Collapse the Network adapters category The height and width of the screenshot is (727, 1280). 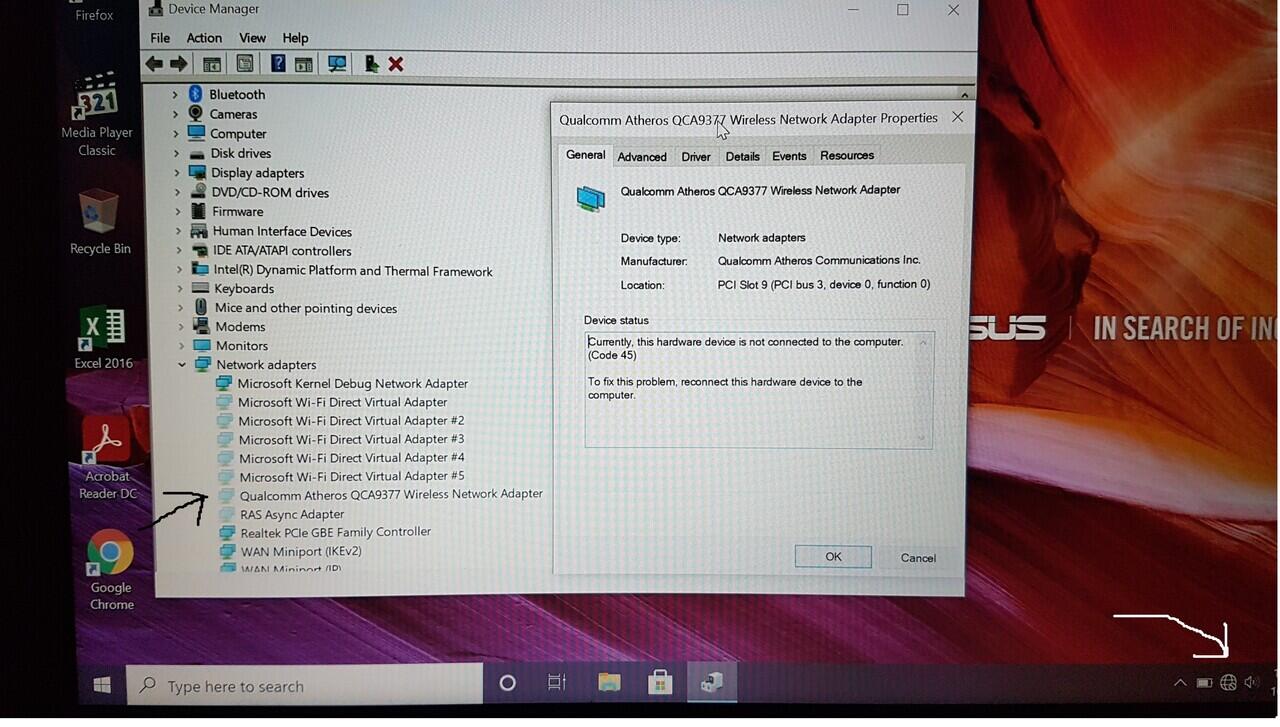point(182,365)
